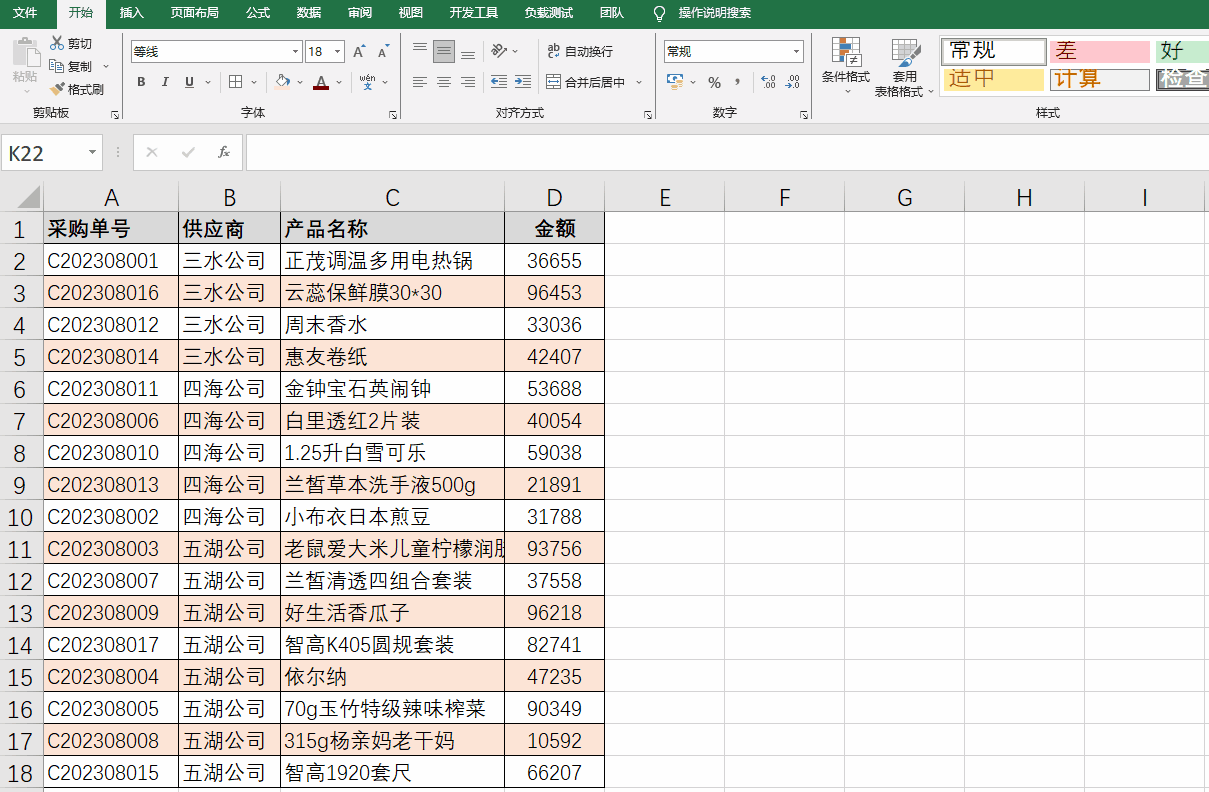Apply the borders icon in the font group

click(235, 82)
